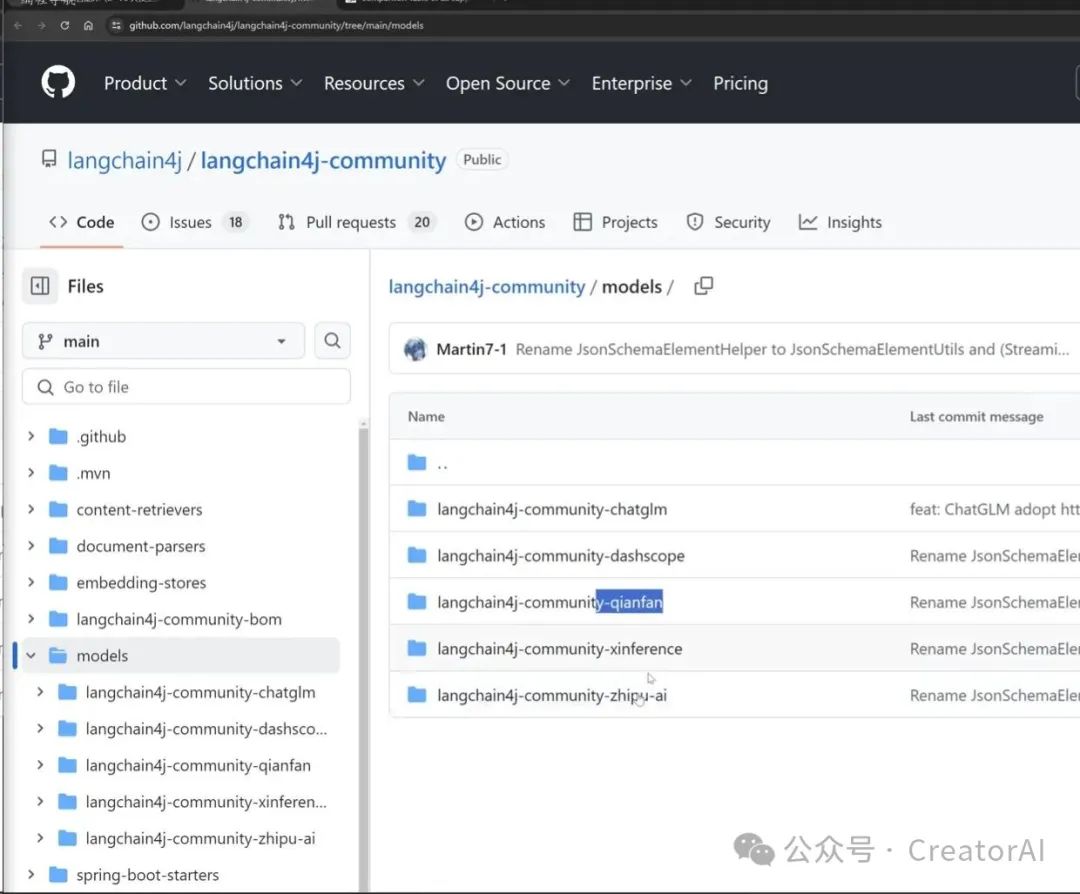1080x894 pixels.
Task: Open the langchain4j owner link
Action: coord(125,160)
